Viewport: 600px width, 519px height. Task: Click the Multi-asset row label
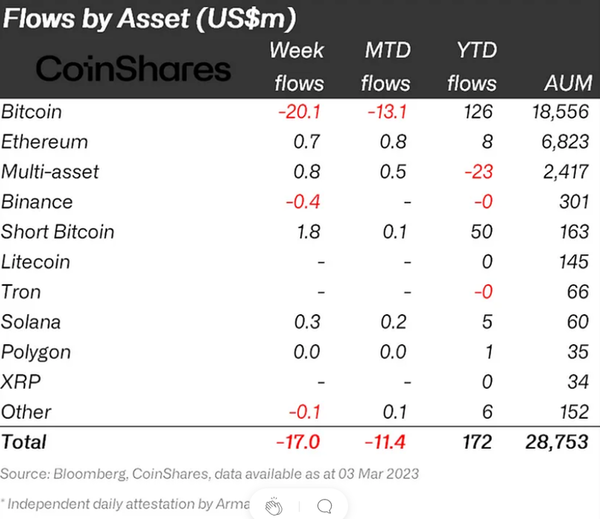coord(50,172)
